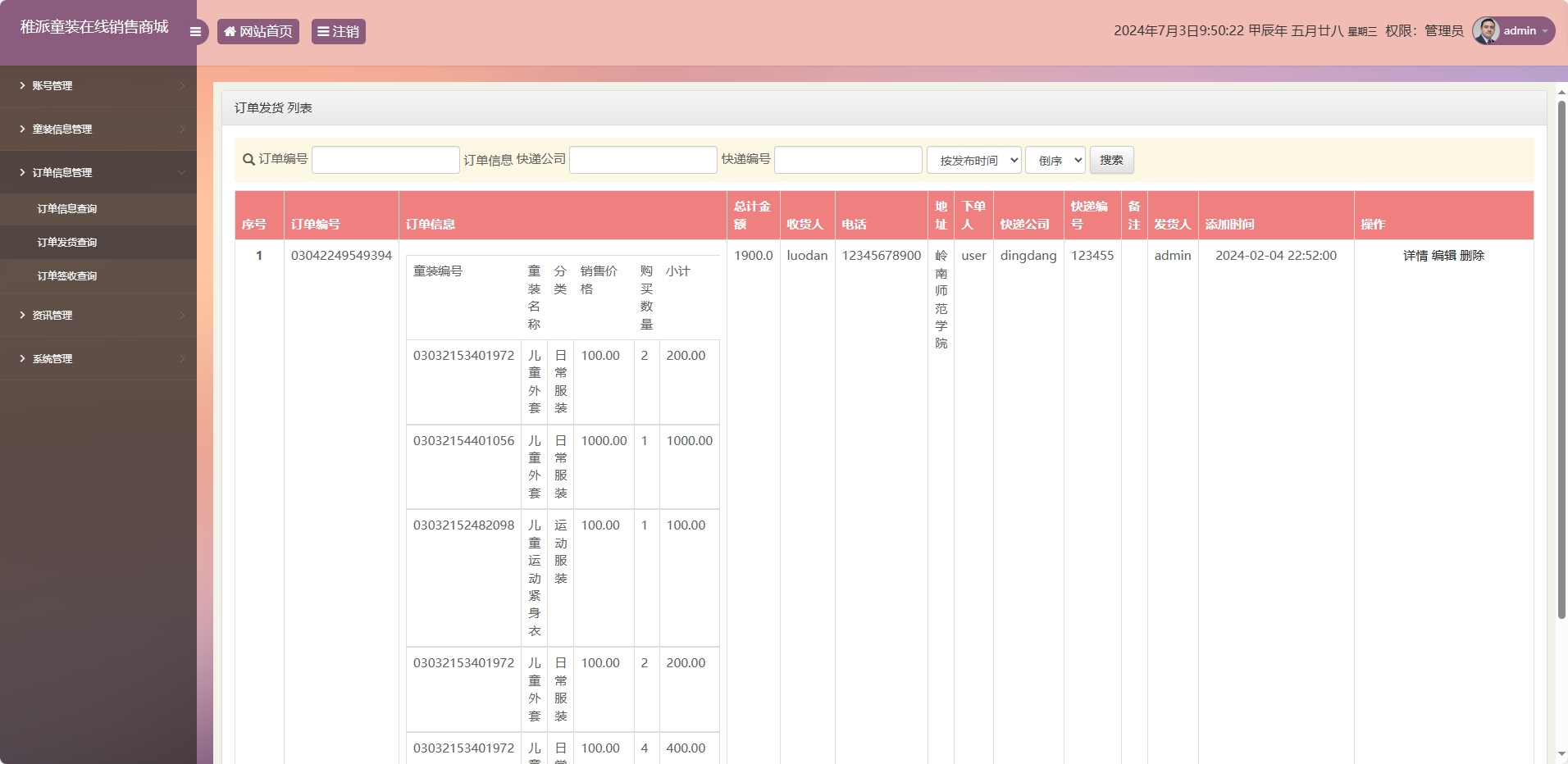This screenshot has height=764, width=1568.
Task: Click the hamburger menu icon
Action: tap(194, 31)
